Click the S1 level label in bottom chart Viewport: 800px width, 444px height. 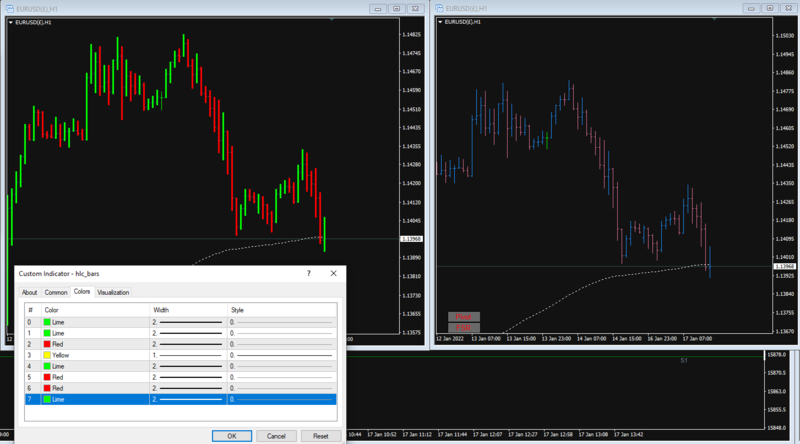pyautogui.click(x=684, y=360)
